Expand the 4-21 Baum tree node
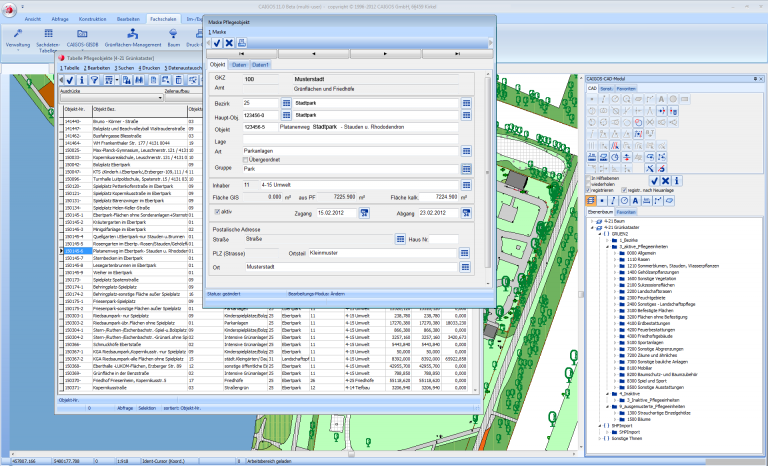 click(x=592, y=221)
